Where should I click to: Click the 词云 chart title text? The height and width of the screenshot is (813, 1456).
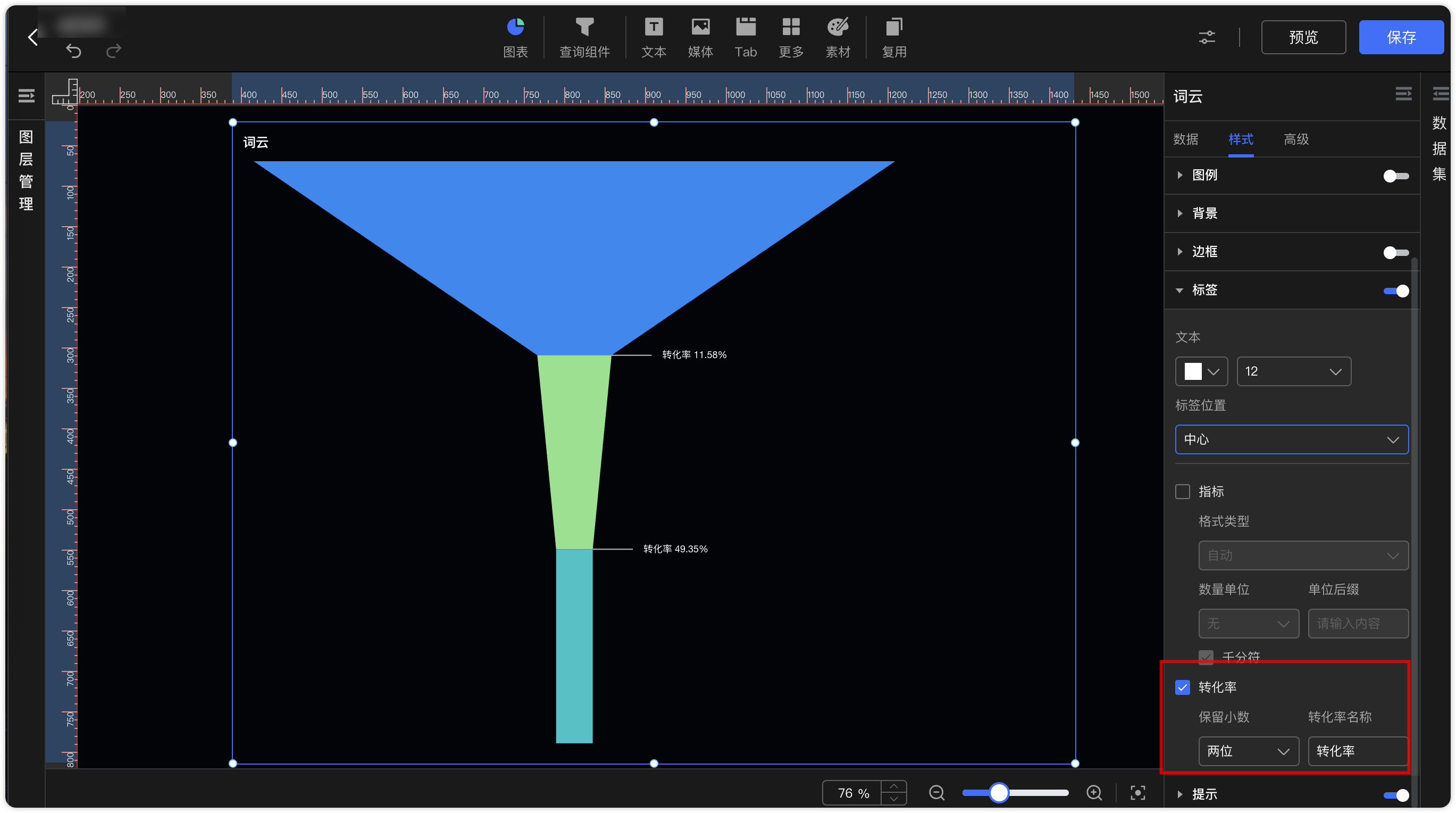255,143
